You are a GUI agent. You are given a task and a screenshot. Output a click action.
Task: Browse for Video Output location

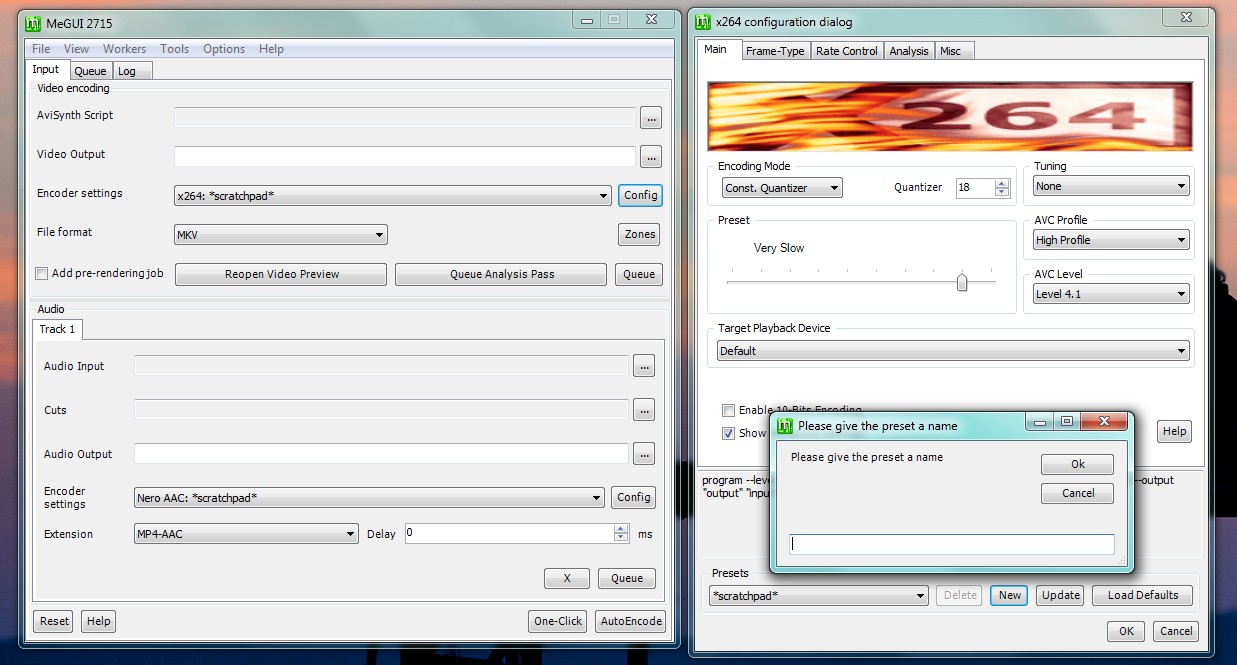tap(651, 157)
